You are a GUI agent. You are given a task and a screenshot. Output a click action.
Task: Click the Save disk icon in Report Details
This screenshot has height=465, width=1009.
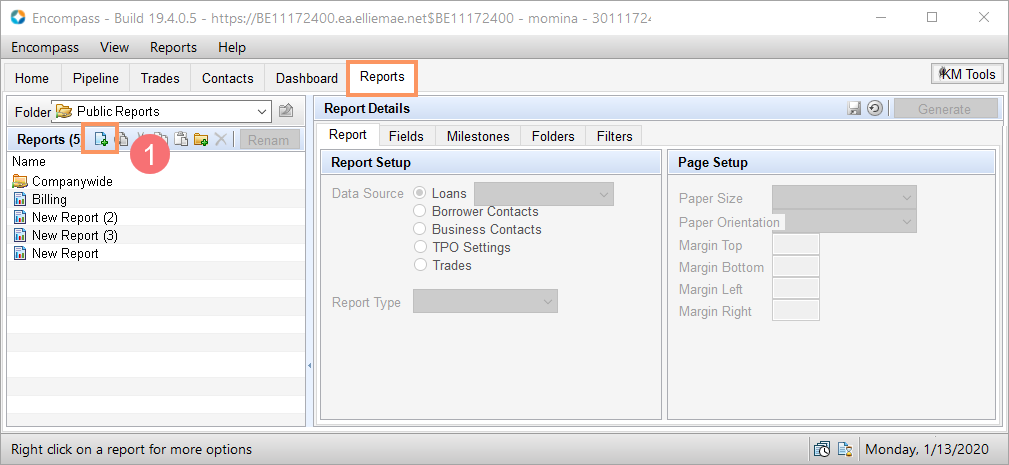pos(855,109)
